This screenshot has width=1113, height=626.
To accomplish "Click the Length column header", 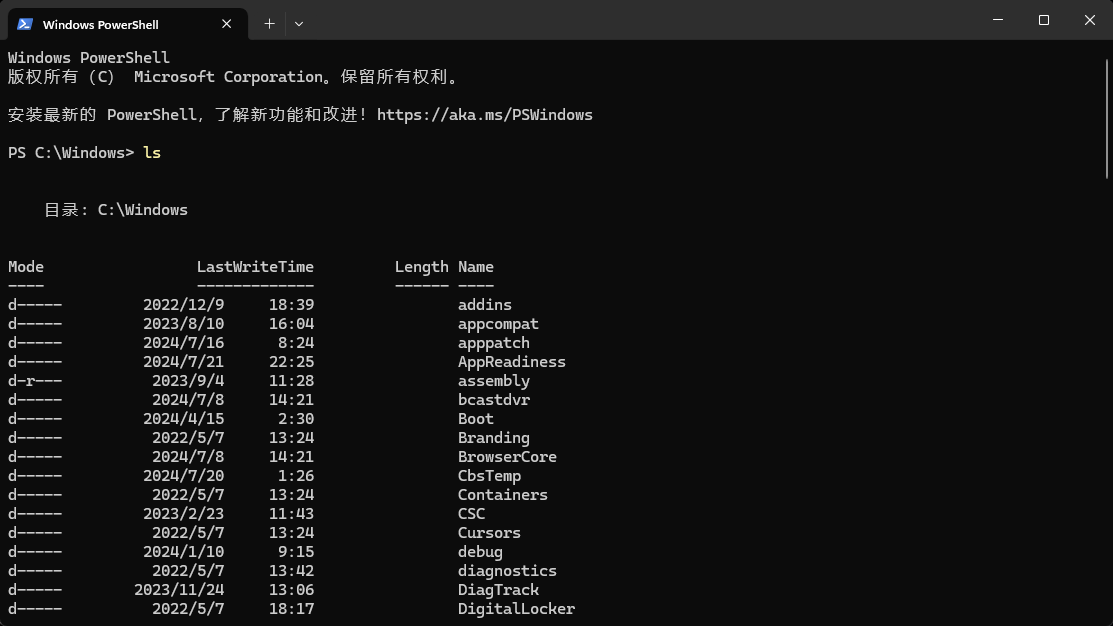I will (x=422, y=267).
